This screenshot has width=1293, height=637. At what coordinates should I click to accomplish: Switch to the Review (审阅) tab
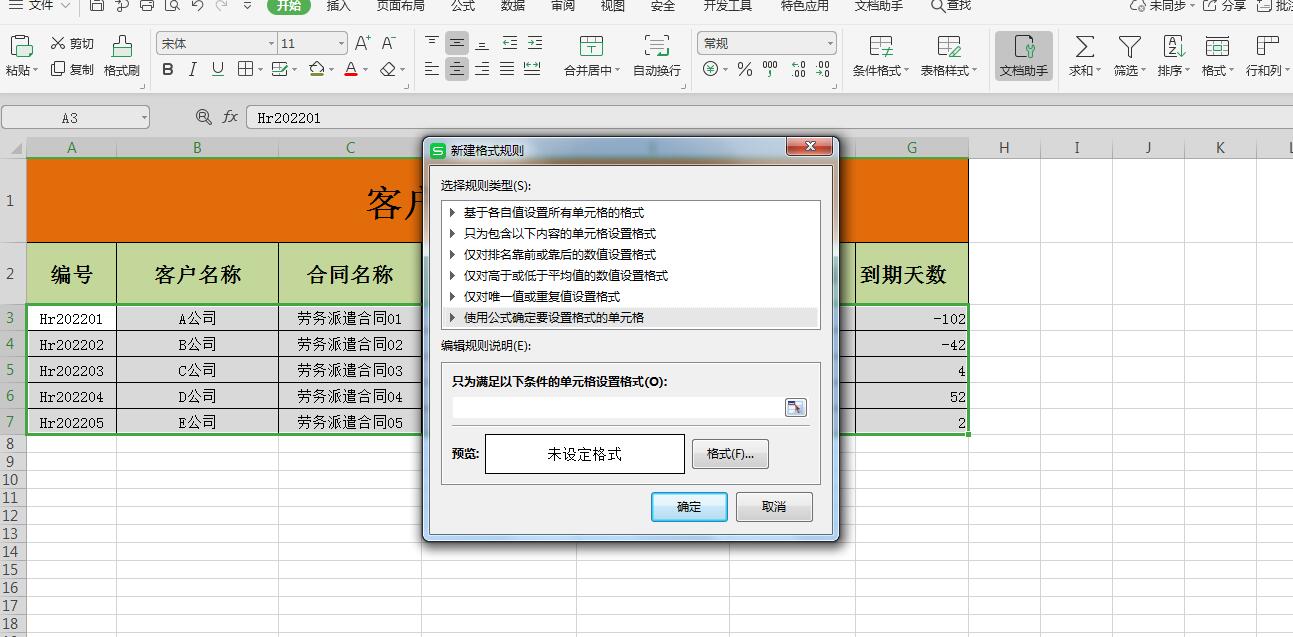click(x=563, y=6)
